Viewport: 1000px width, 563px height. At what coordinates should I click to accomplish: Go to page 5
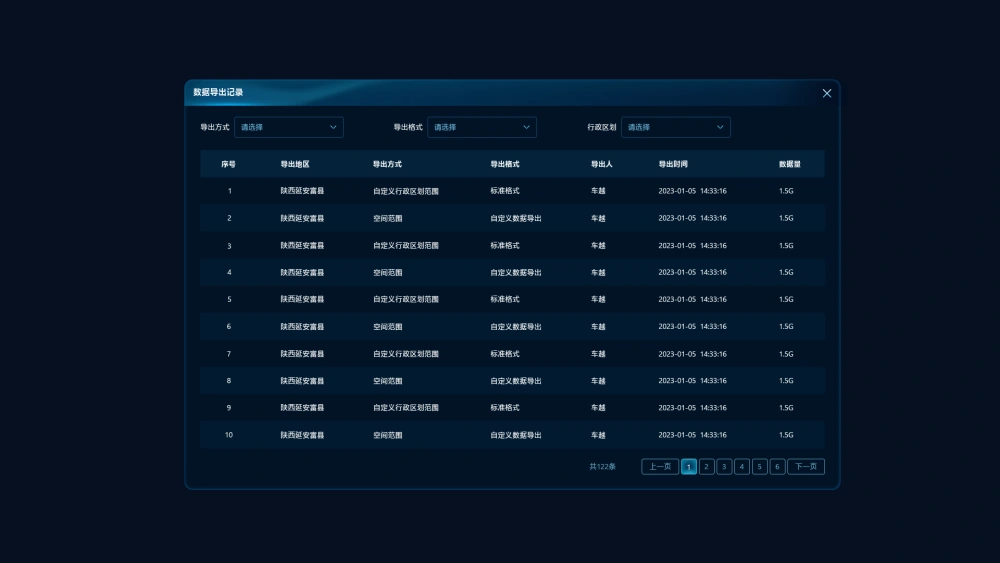point(760,466)
